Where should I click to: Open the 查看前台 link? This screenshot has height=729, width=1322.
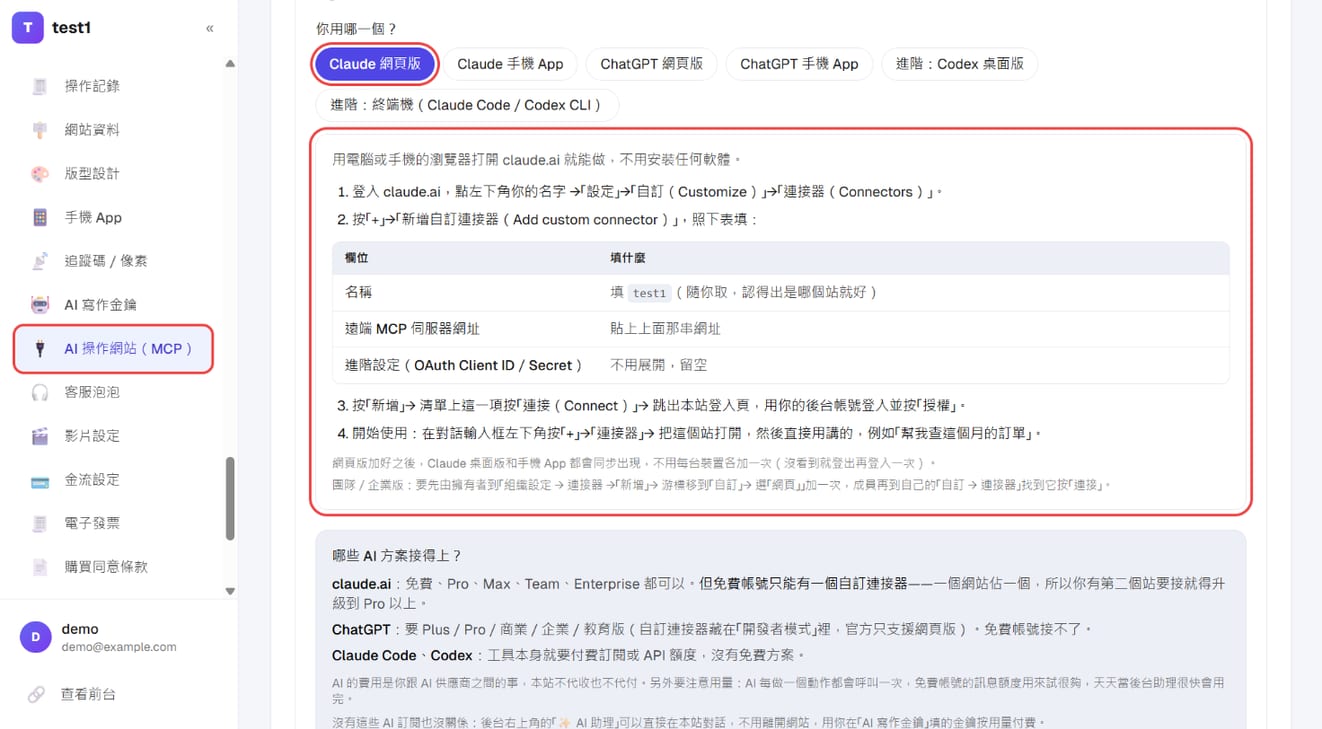pos(88,694)
